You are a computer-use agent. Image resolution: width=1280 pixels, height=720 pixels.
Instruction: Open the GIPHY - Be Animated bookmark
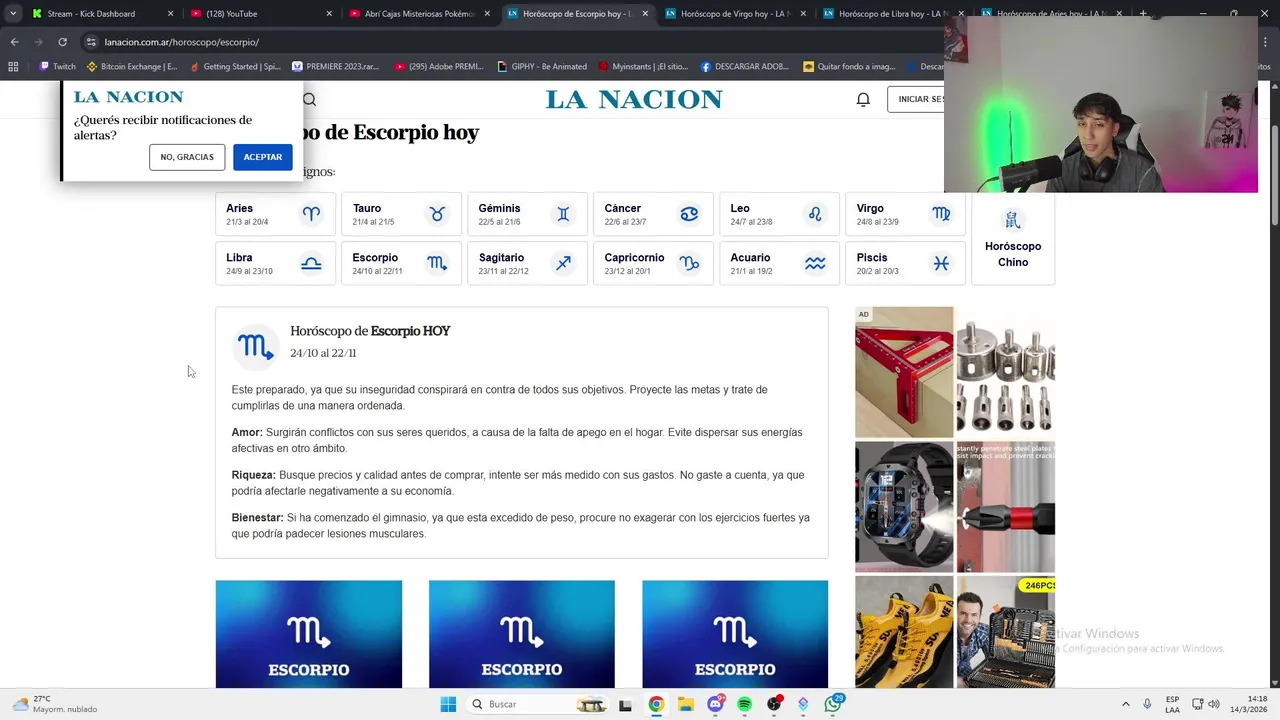[542, 67]
